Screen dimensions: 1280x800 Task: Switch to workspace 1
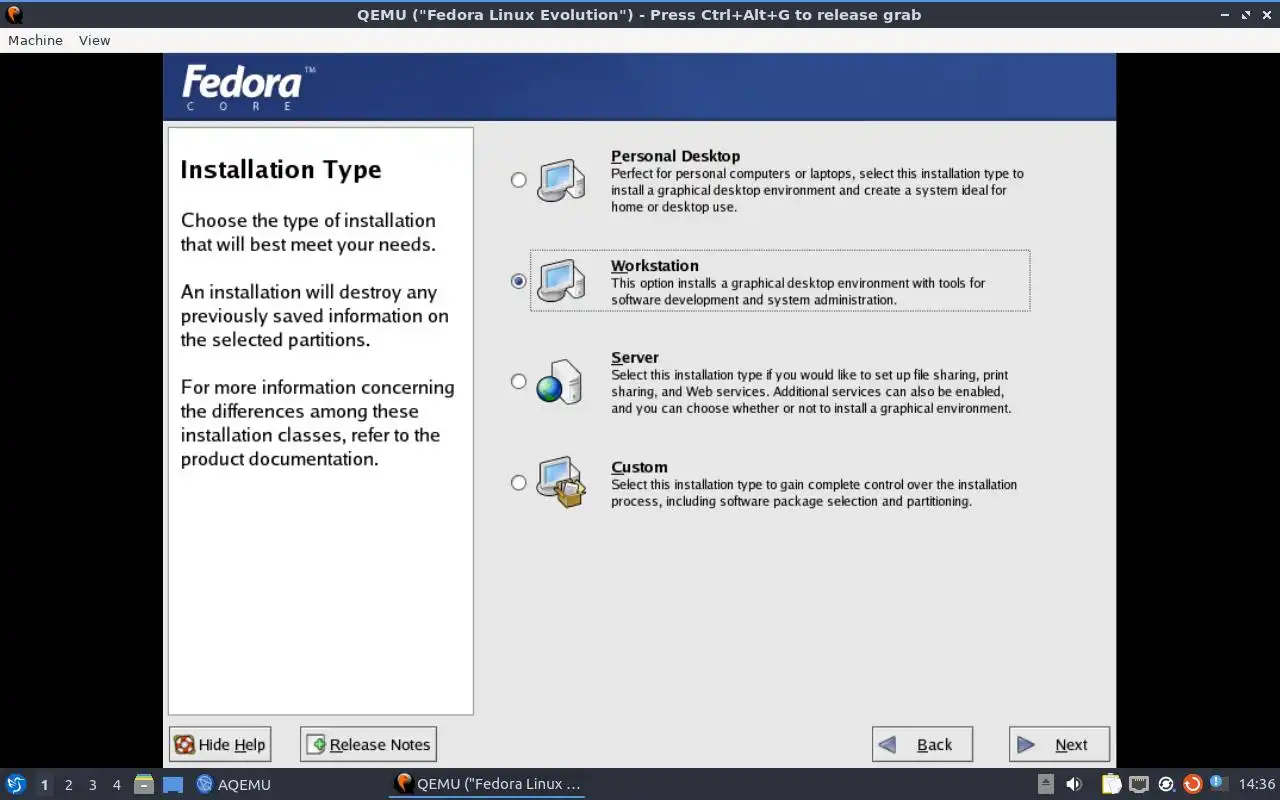pos(44,785)
